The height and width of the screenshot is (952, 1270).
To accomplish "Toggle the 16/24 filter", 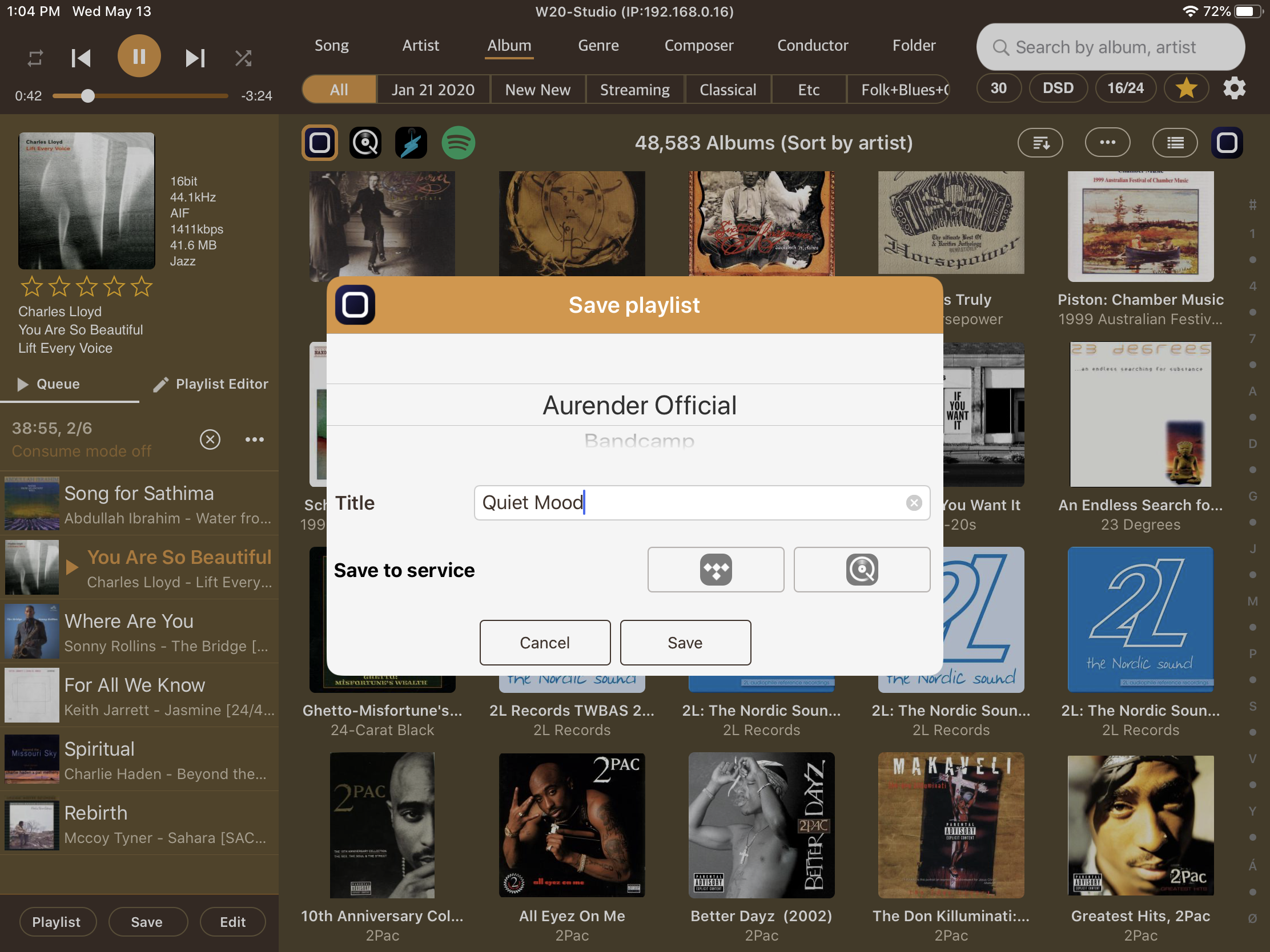I will tap(1126, 88).
